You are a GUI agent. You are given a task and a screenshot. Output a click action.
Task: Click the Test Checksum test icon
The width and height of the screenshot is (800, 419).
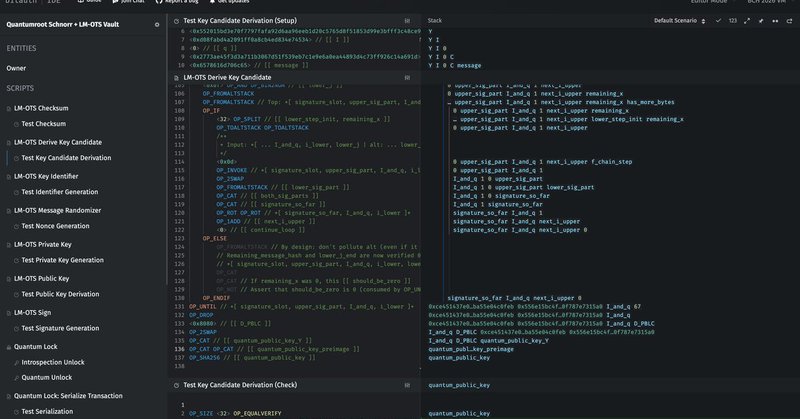[x=16, y=124]
